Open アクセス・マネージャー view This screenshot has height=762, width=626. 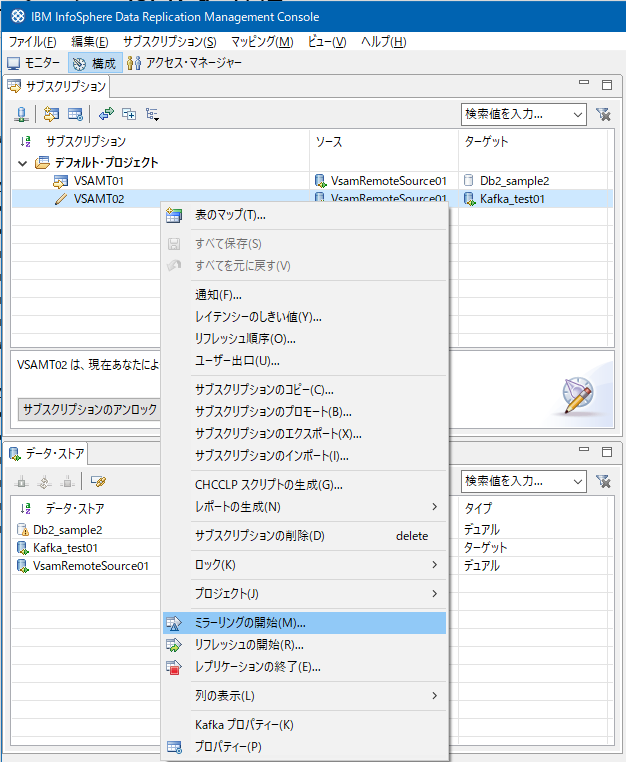(184, 63)
